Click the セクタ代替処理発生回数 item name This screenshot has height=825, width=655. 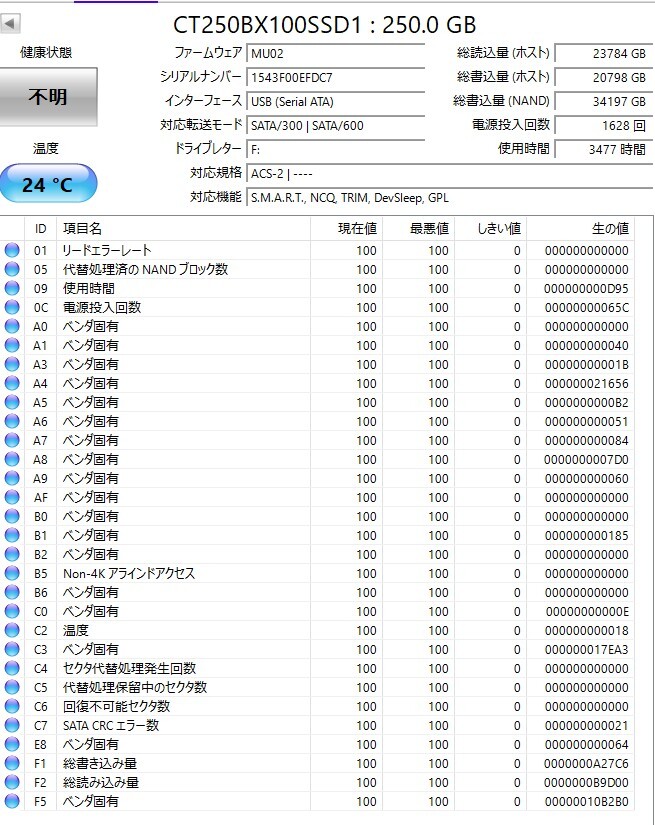point(129,668)
